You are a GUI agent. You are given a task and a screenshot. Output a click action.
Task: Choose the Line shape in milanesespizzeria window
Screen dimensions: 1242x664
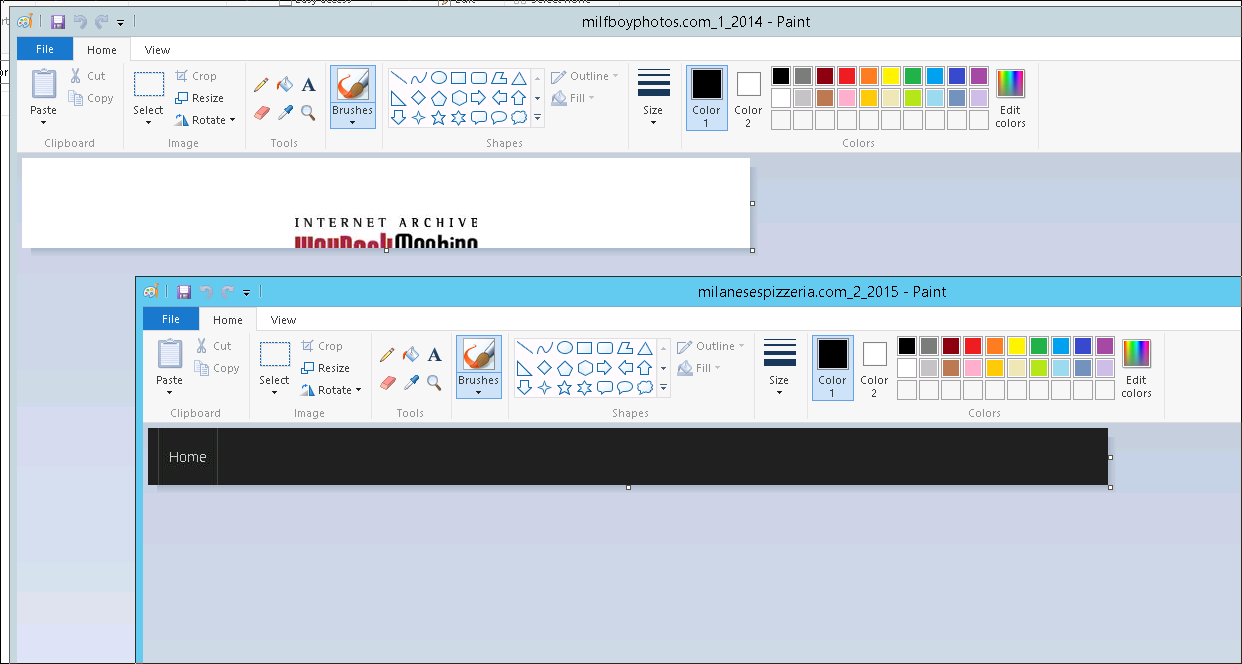coord(524,348)
